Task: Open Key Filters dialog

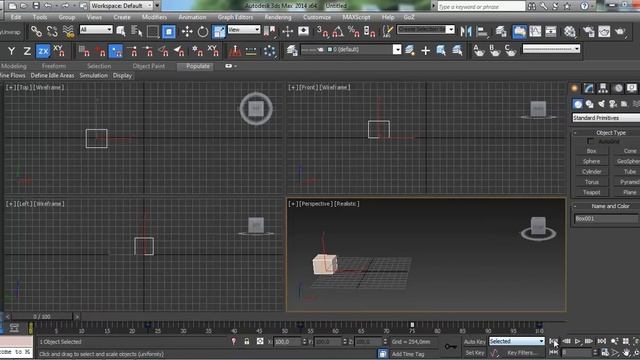Action: point(522,353)
